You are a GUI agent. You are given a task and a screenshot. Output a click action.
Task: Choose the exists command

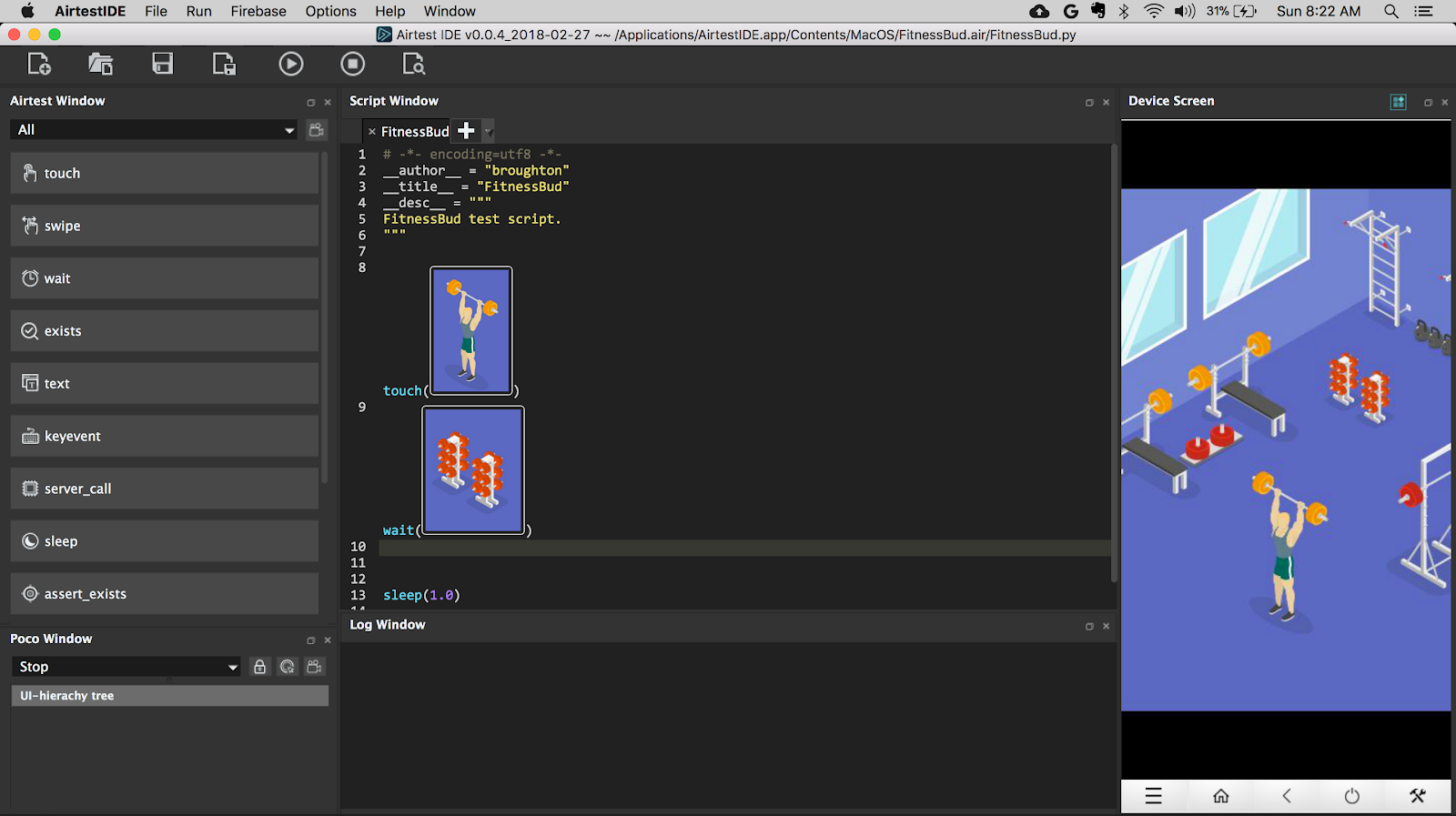(x=165, y=331)
